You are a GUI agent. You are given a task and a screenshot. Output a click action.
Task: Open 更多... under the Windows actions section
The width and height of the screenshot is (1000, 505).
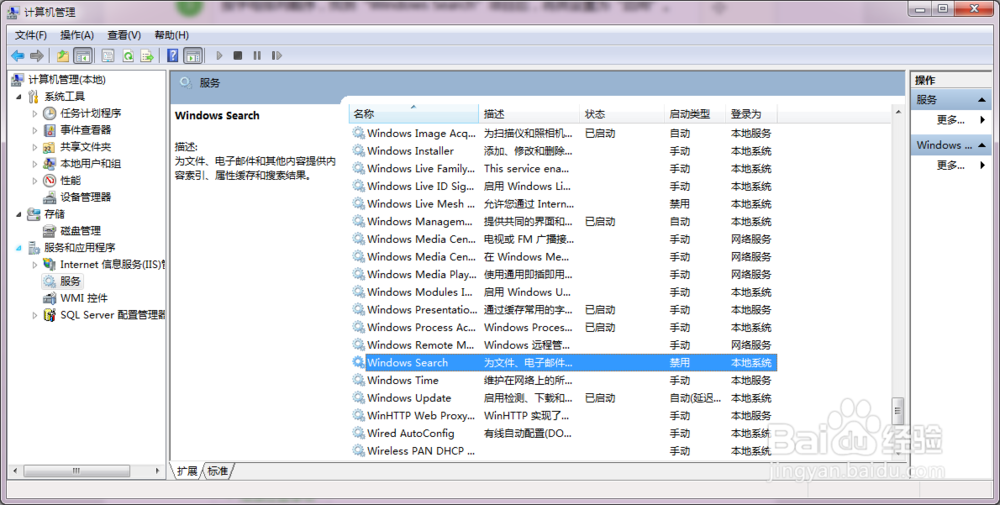[950, 165]
